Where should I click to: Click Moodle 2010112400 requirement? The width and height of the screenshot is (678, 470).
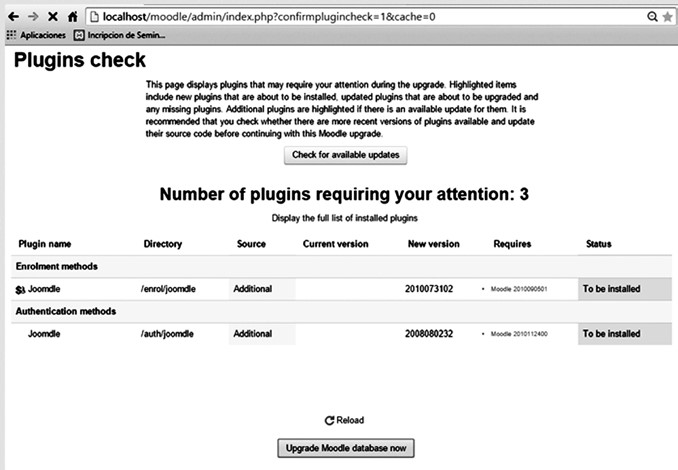pos(519,334)
